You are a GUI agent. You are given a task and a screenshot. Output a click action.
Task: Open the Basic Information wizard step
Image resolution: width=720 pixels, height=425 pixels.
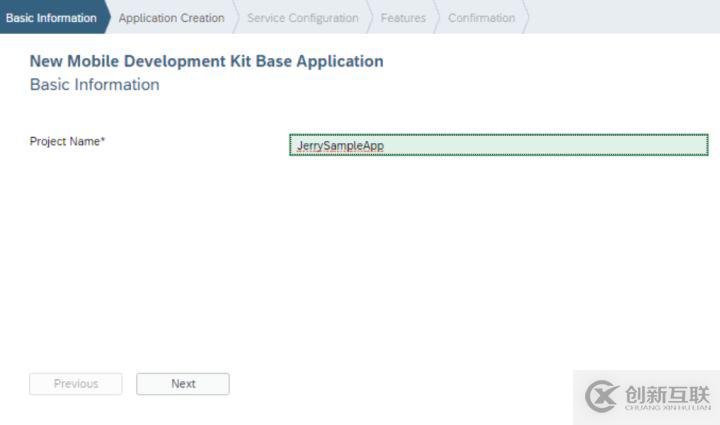[51, 18]
